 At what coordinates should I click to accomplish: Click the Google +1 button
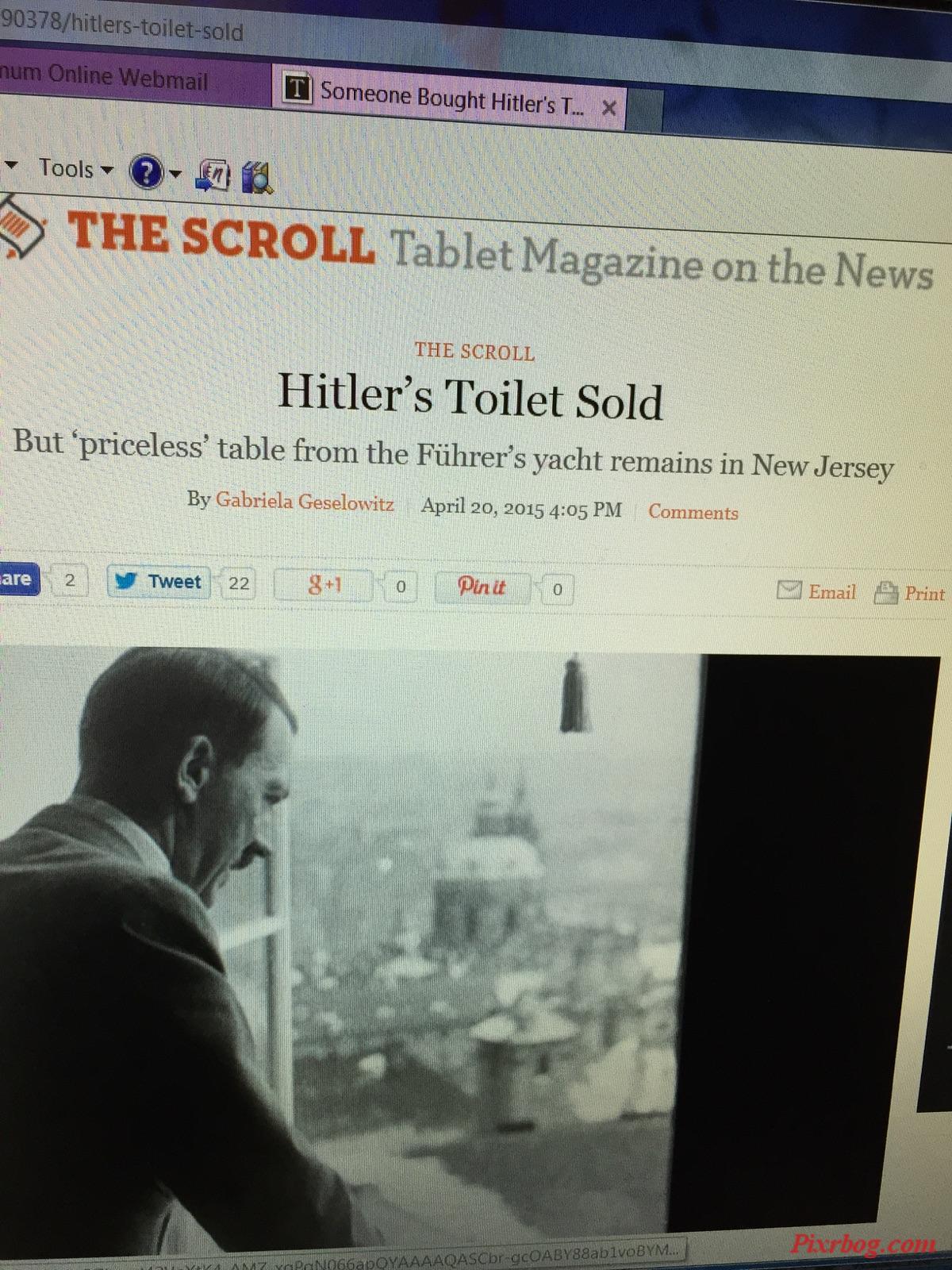324,586
